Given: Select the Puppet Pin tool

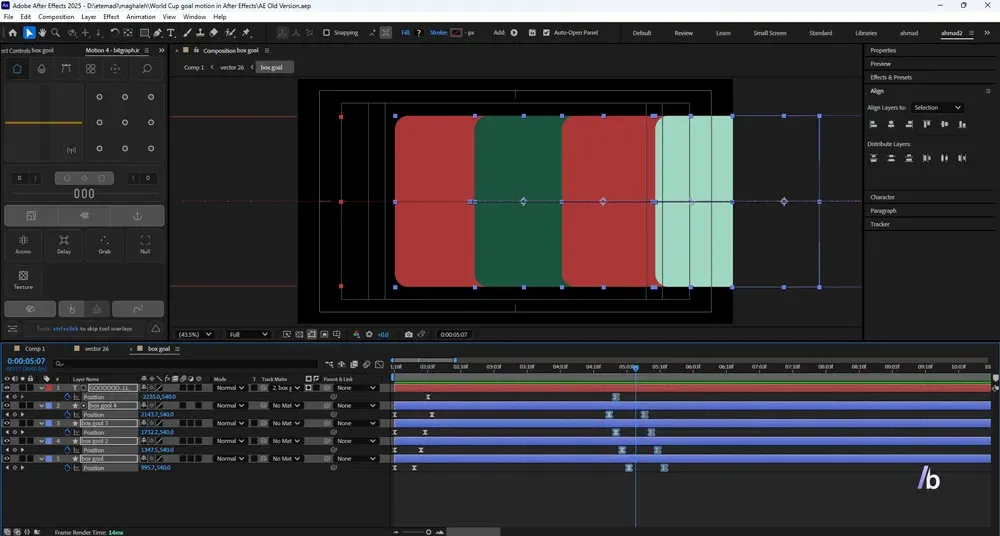Looking at the screenshot, I should point(246,33).
